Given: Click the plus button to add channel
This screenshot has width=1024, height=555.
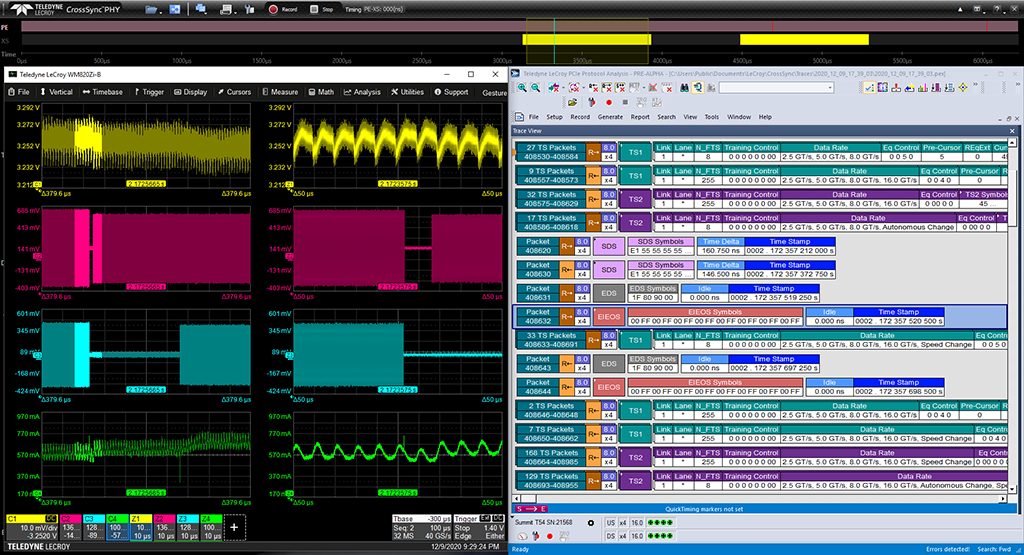Looking at the screenshot, I should click(x=234, y=527).
